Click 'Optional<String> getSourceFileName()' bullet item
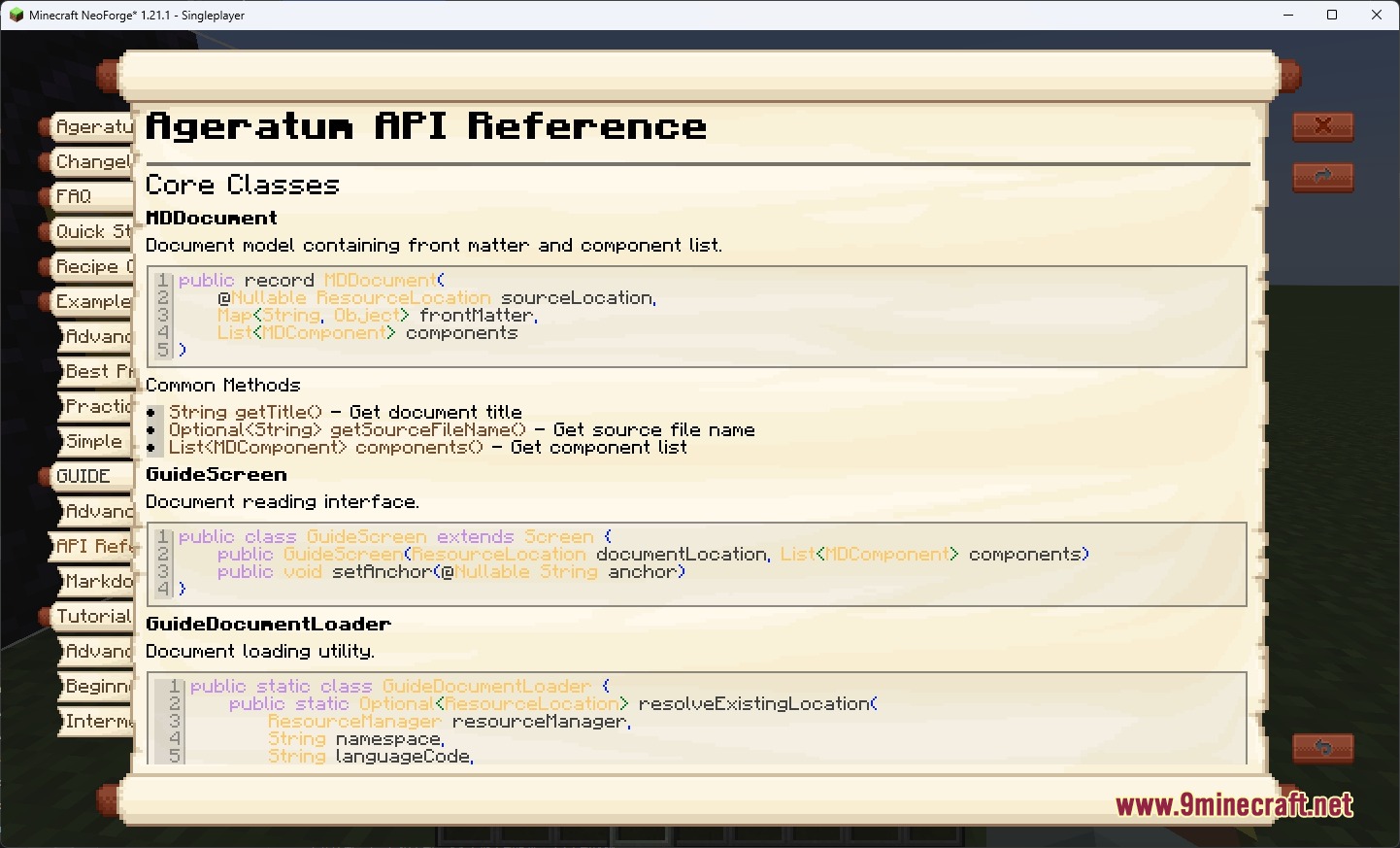Screen dimensions: 1400x848 (462, 430)
